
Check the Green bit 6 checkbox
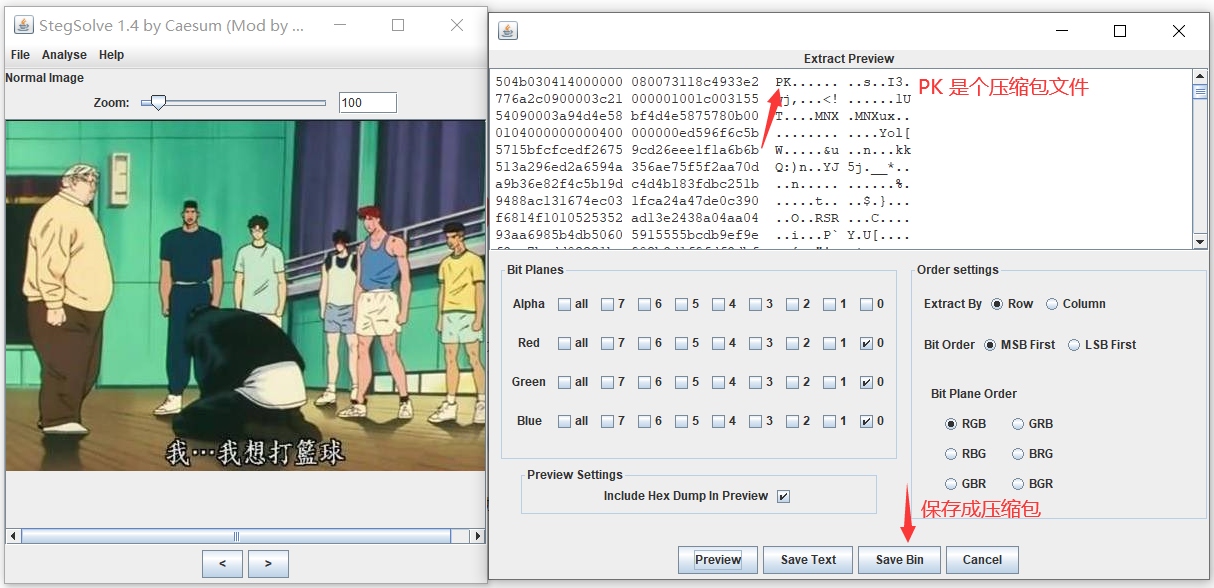pyautogui.click(x=645, y=382)
